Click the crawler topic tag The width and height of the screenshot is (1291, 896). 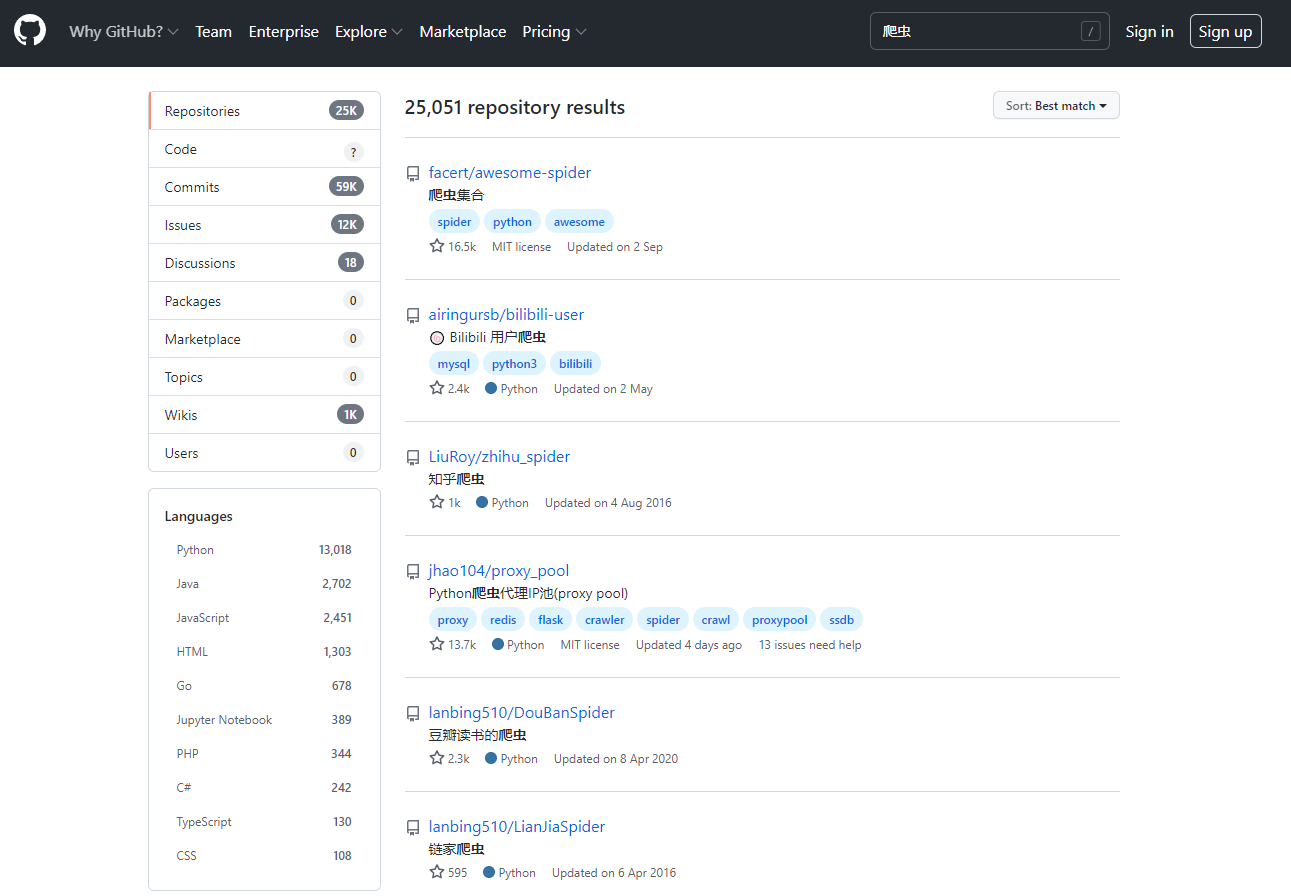[x=605, y=619]
